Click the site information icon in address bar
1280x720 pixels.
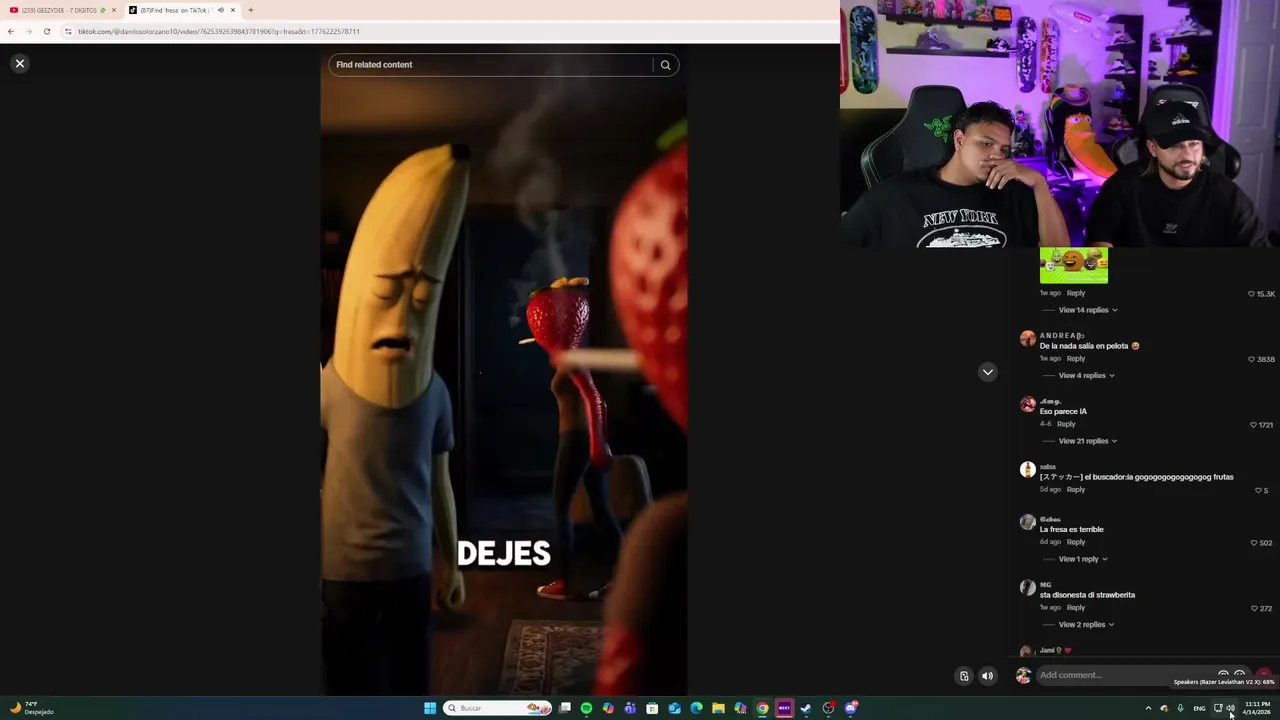(x=68, y=31)
